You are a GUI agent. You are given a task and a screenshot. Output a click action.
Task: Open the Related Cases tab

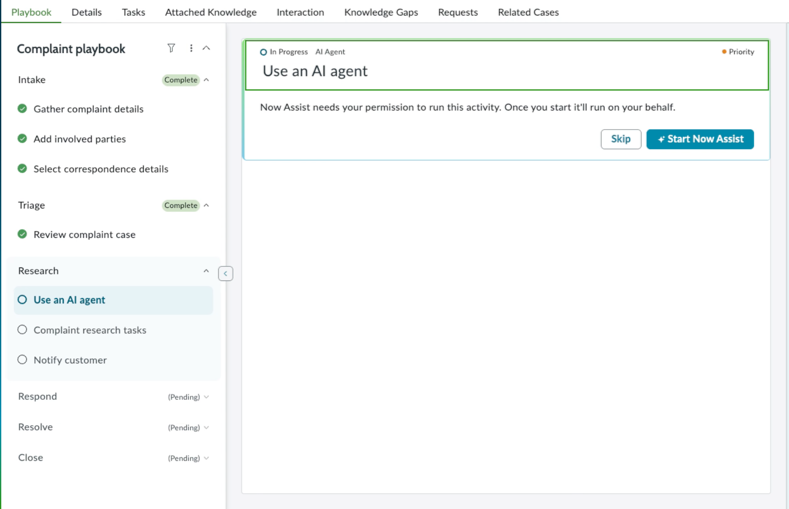click(528, 12)
